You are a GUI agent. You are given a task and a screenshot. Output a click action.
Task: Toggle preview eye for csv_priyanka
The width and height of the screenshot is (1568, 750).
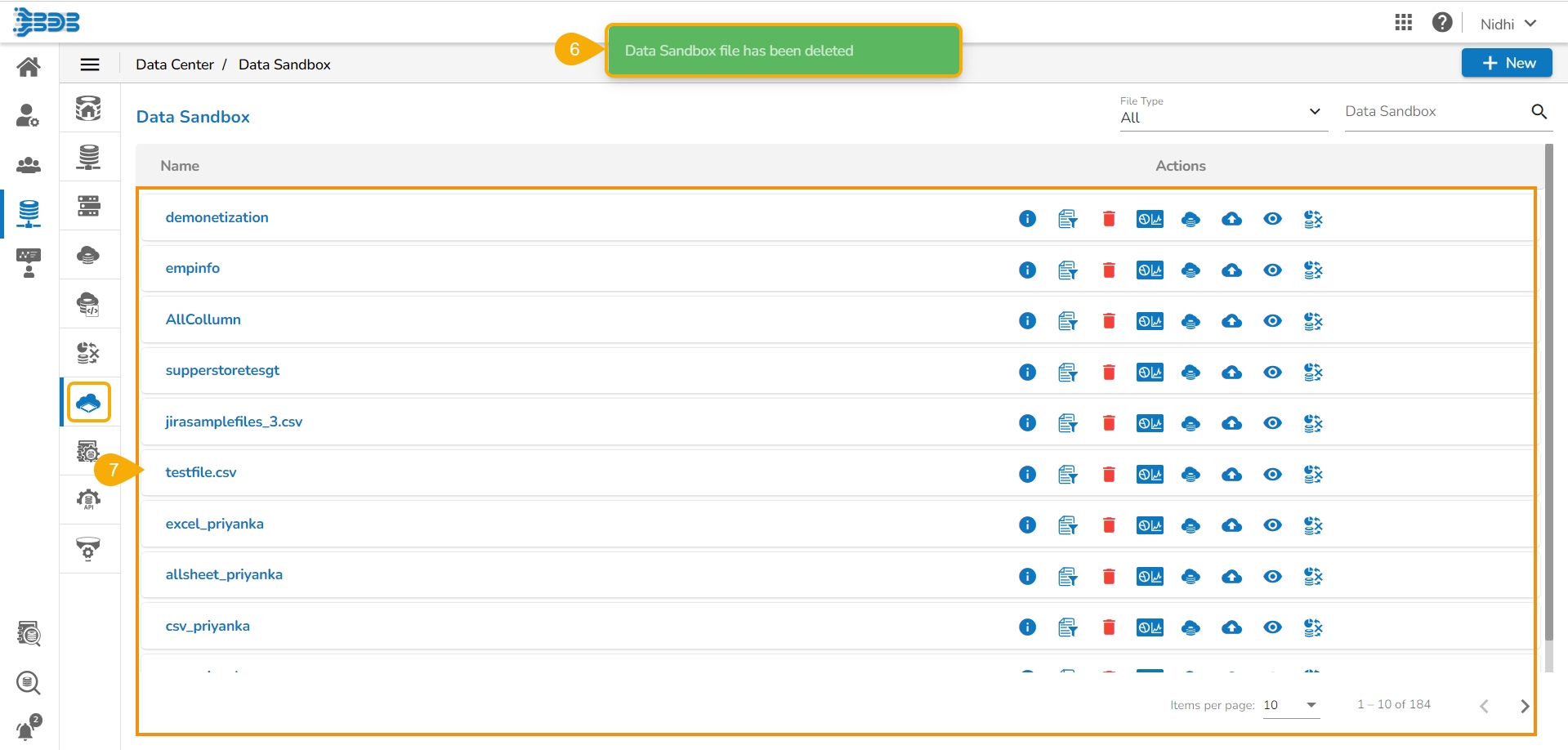[1272, 627]
